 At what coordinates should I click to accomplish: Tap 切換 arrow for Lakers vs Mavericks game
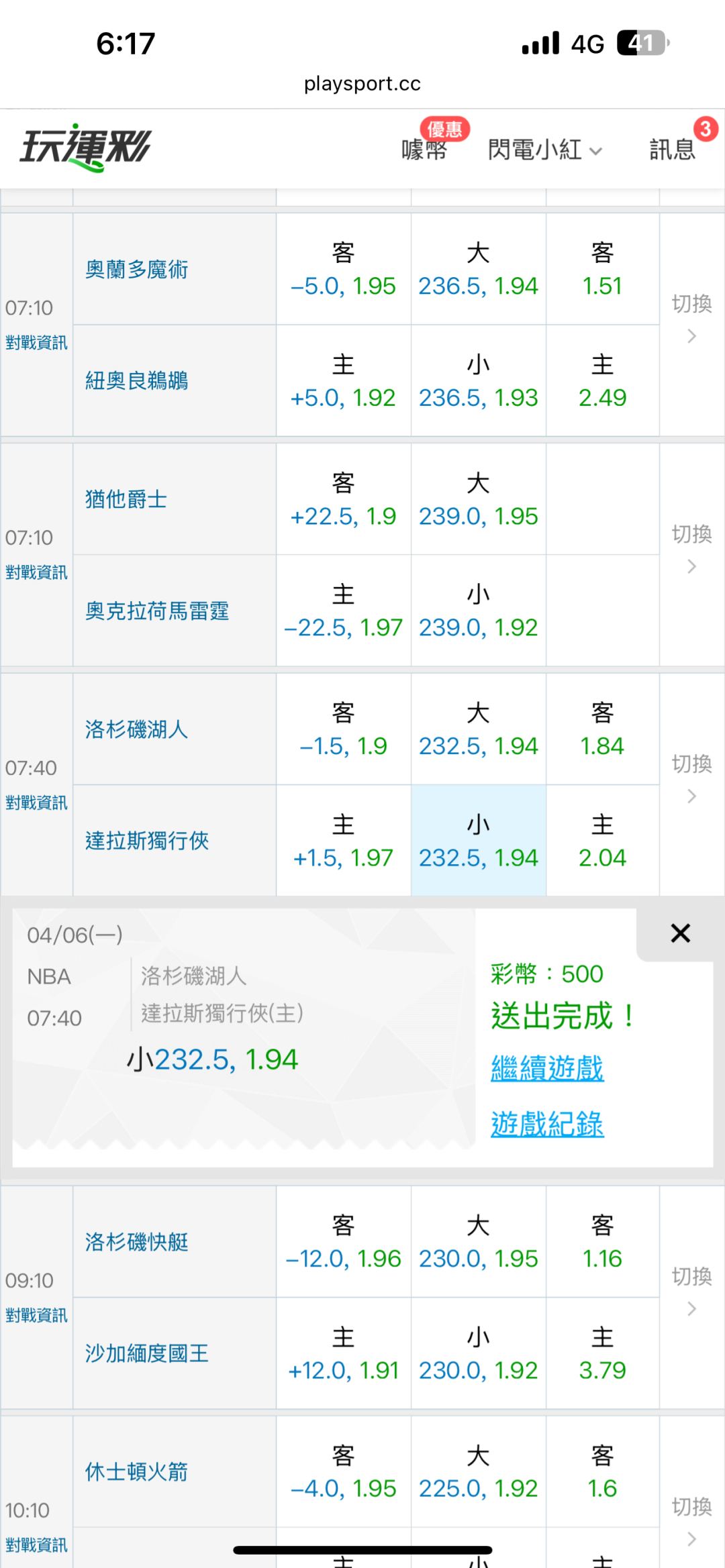pyautogui.click(x=691, y=778)
